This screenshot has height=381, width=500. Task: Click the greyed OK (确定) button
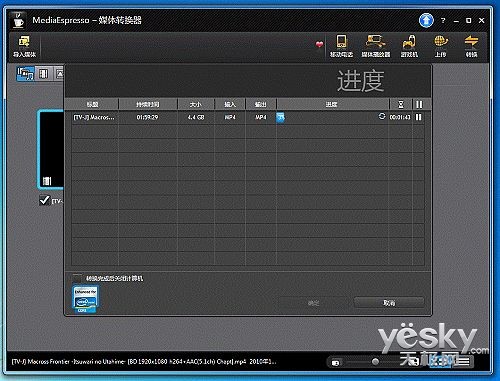[x=313, y=303]
